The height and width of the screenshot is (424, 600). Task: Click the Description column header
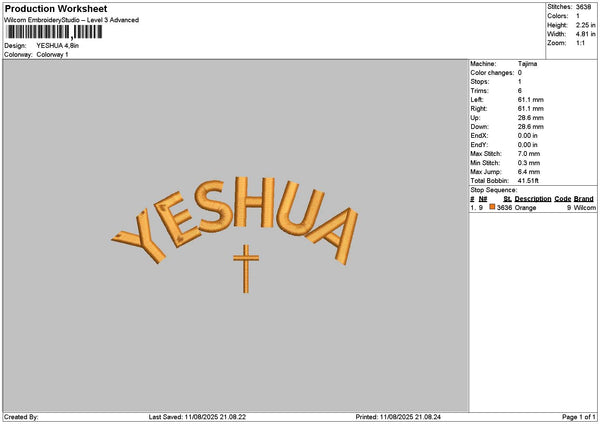click(533, 199)
